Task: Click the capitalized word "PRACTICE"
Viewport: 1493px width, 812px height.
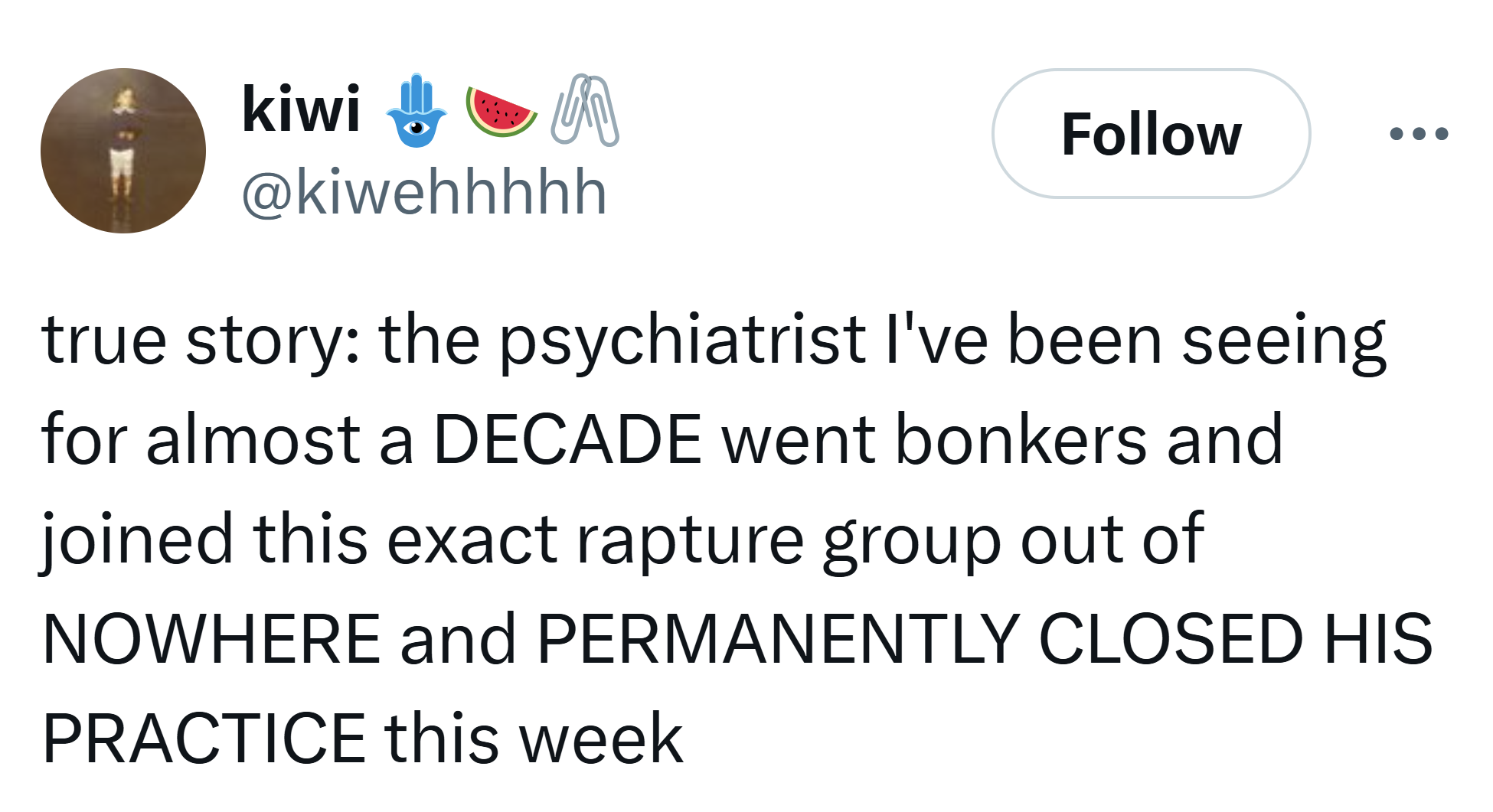Action: tap(204, 738)
